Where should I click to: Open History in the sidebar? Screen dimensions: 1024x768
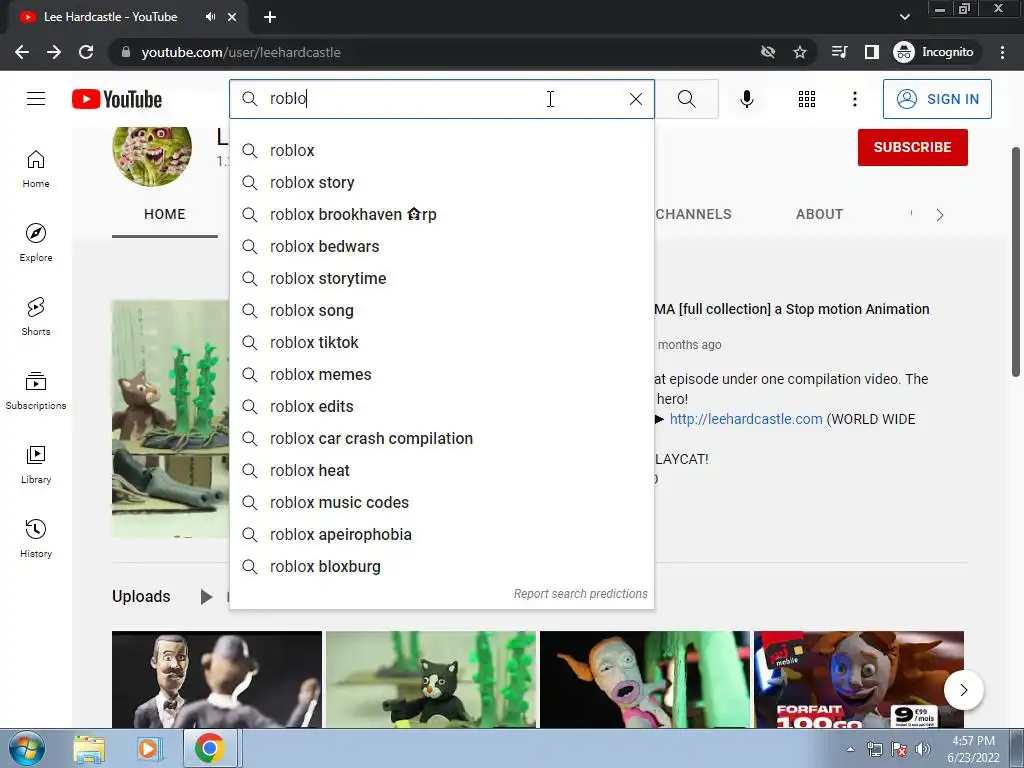36,539
